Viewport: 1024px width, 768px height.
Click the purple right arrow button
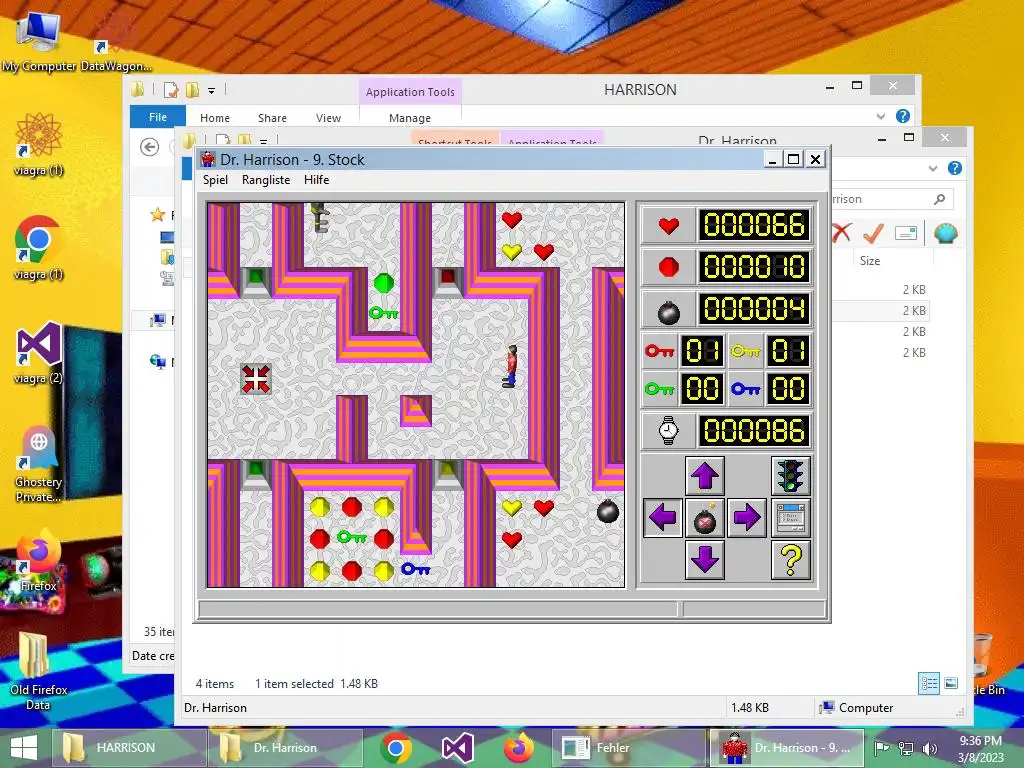[746, 518]
